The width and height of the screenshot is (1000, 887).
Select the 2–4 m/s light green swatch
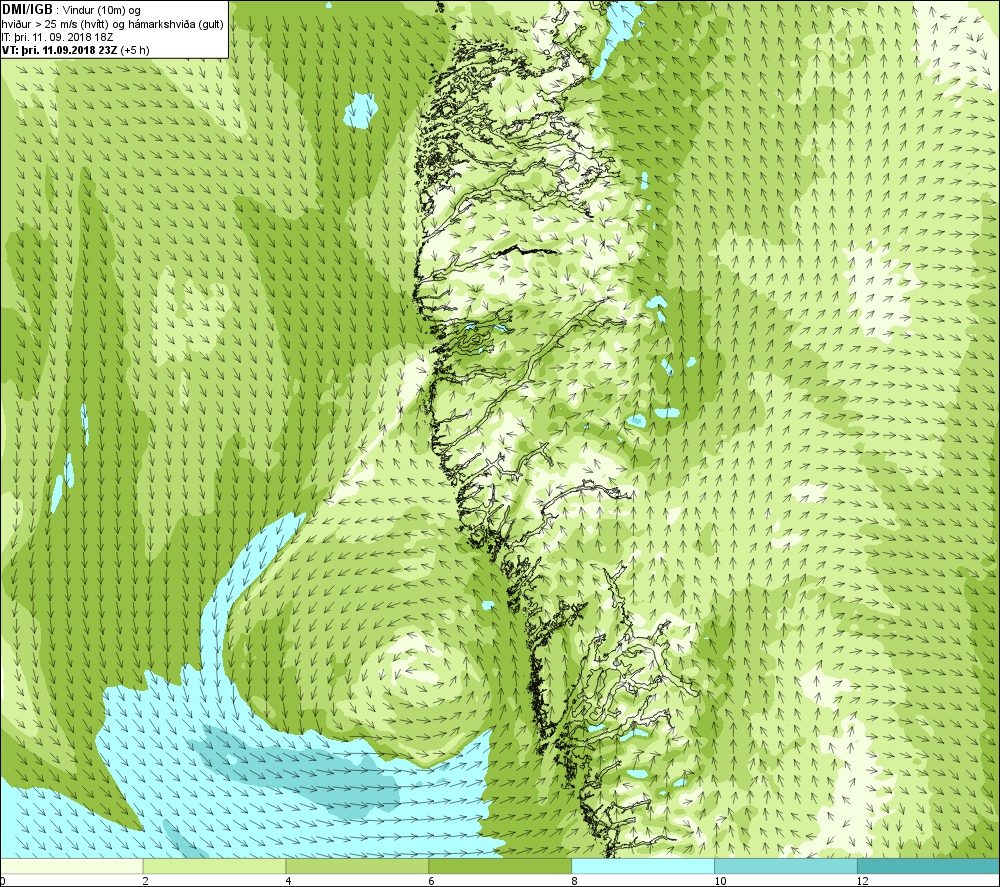214,866
